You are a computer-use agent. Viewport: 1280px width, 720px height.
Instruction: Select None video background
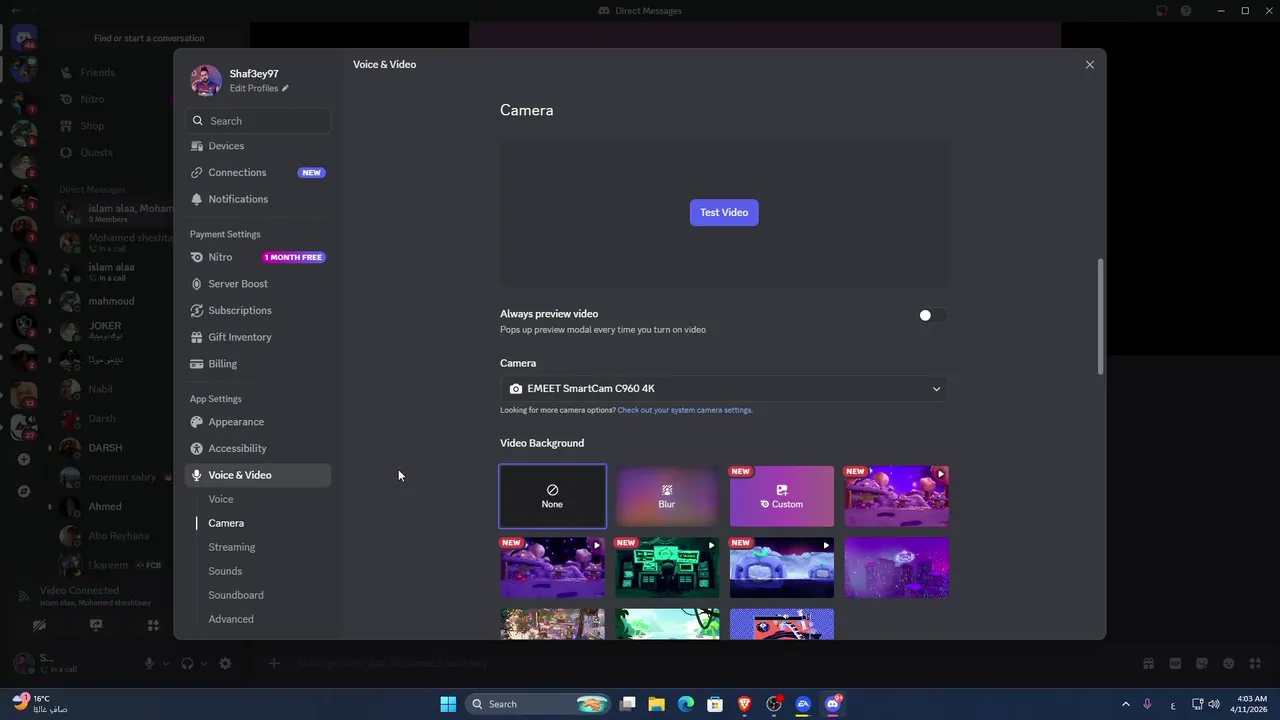tap(552, 496)
